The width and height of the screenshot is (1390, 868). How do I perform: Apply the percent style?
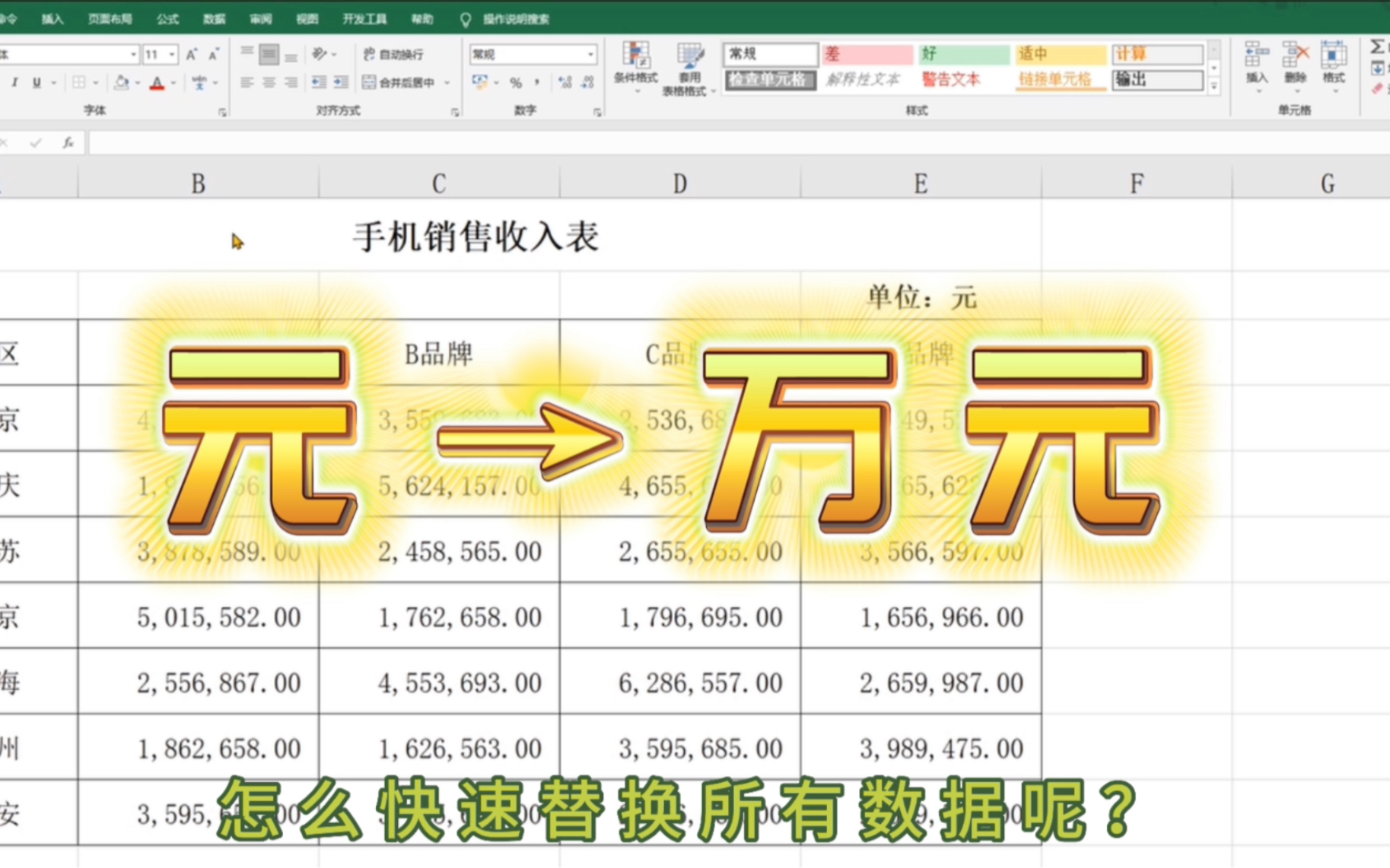click(x=516, y=82)
